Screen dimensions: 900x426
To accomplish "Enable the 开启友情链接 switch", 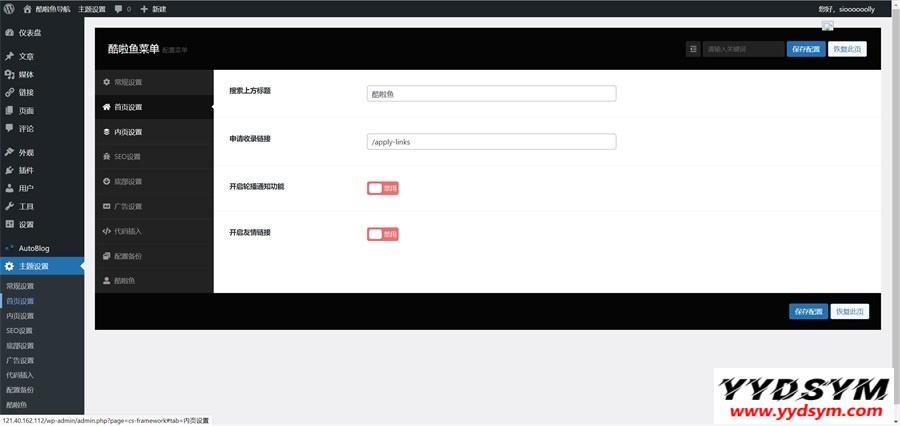I will click(x=383, y=234).
